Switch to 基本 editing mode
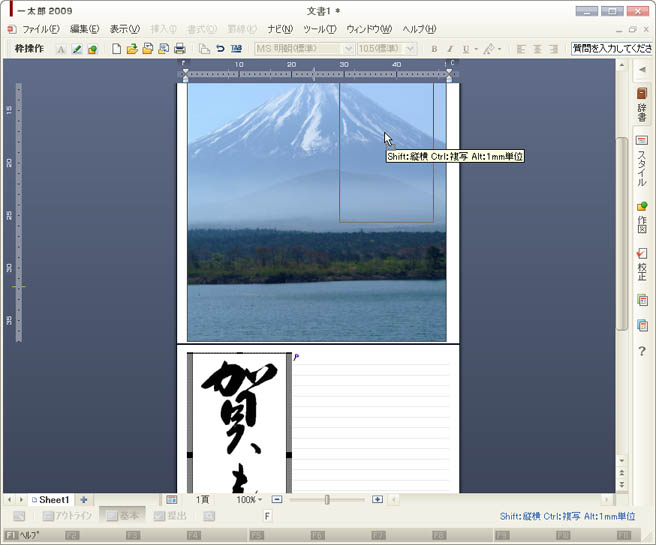The image size is (656, 545). click(x=122, y=516)
